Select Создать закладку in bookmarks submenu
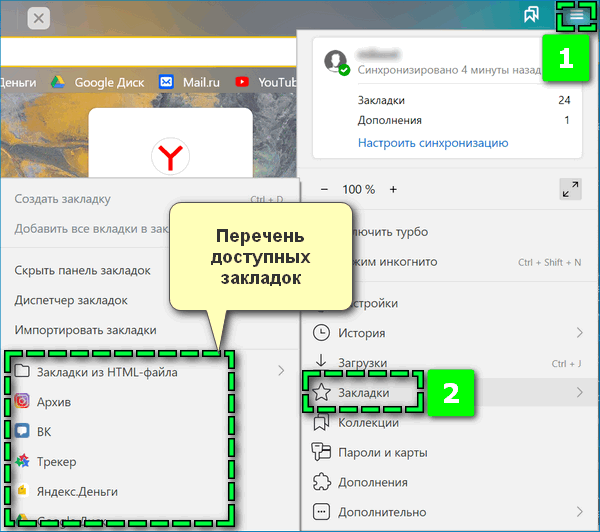The image size is (600, 532). pos(150,199)
